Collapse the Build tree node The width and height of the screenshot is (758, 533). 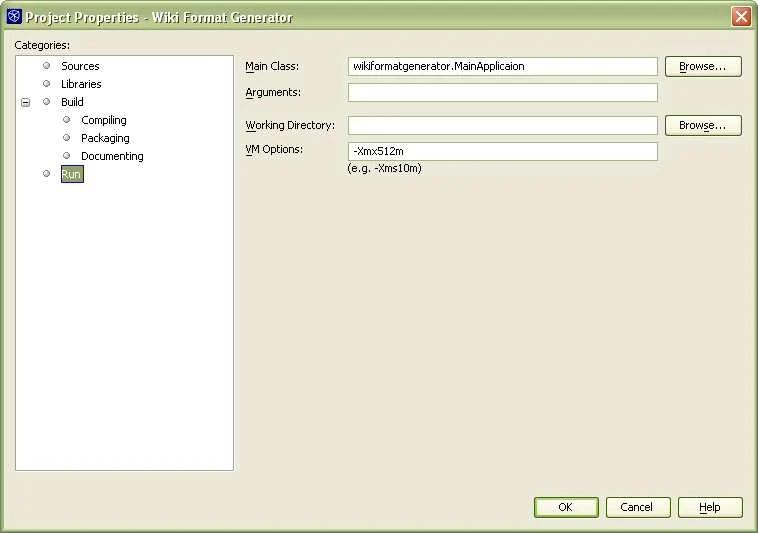click(26, 102)
